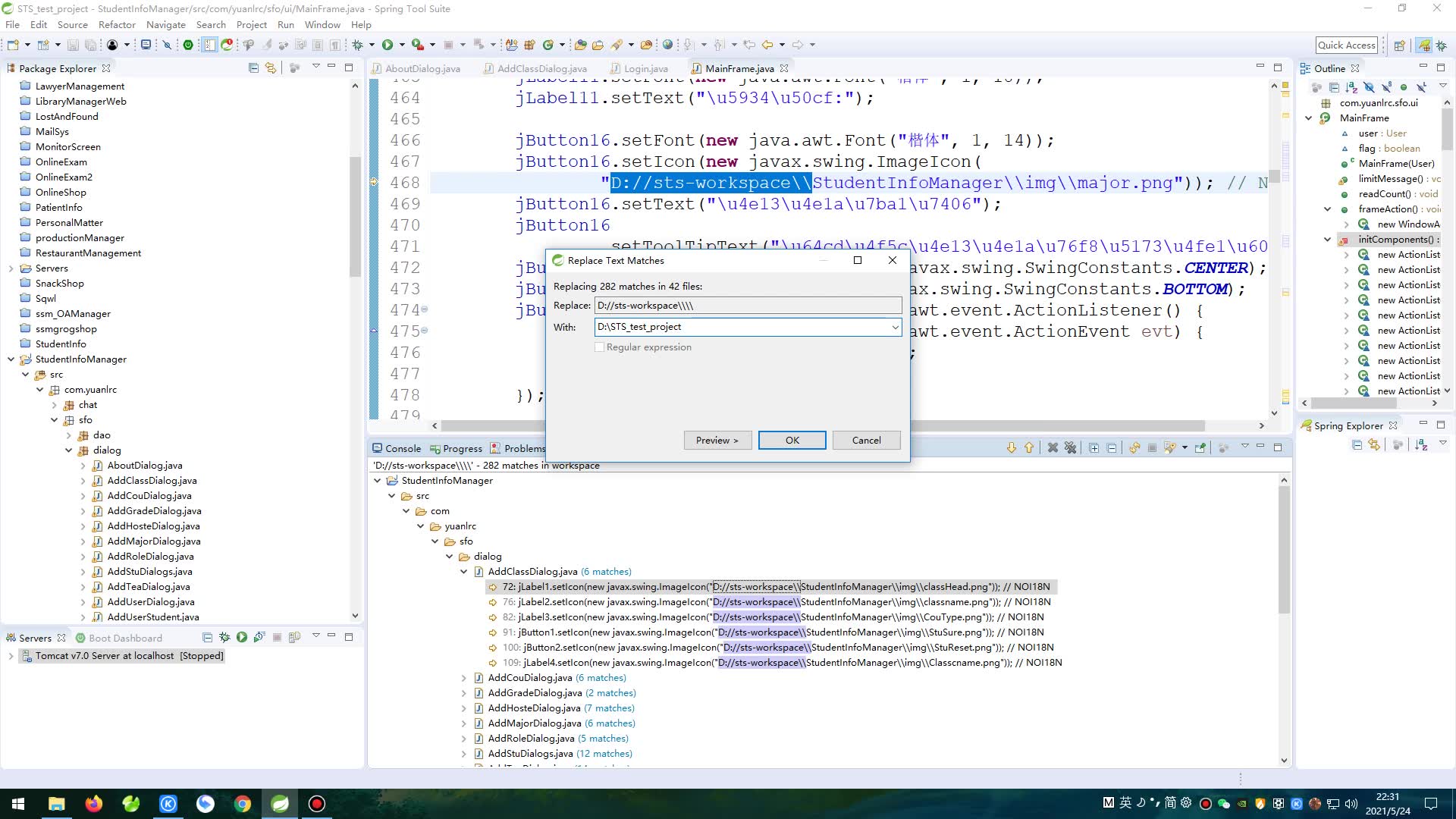Run the search again icon
The width and height of the screenshot is (1456, 819).
[x=1134, y=447]
